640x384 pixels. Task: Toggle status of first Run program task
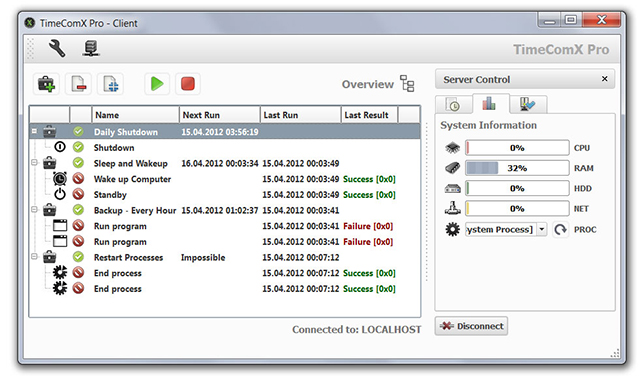pyautogui.click(x=78, y=225)
